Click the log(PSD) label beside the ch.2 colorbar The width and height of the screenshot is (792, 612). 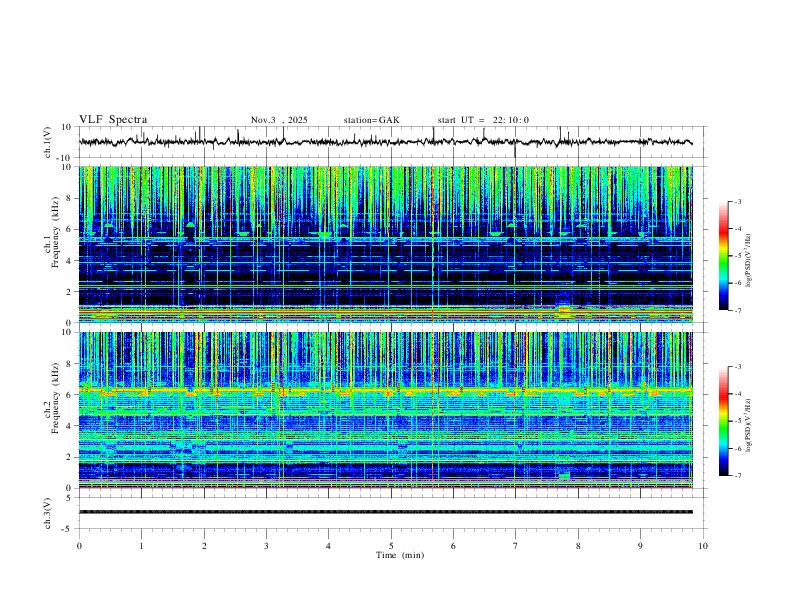(x=749, y=425)
